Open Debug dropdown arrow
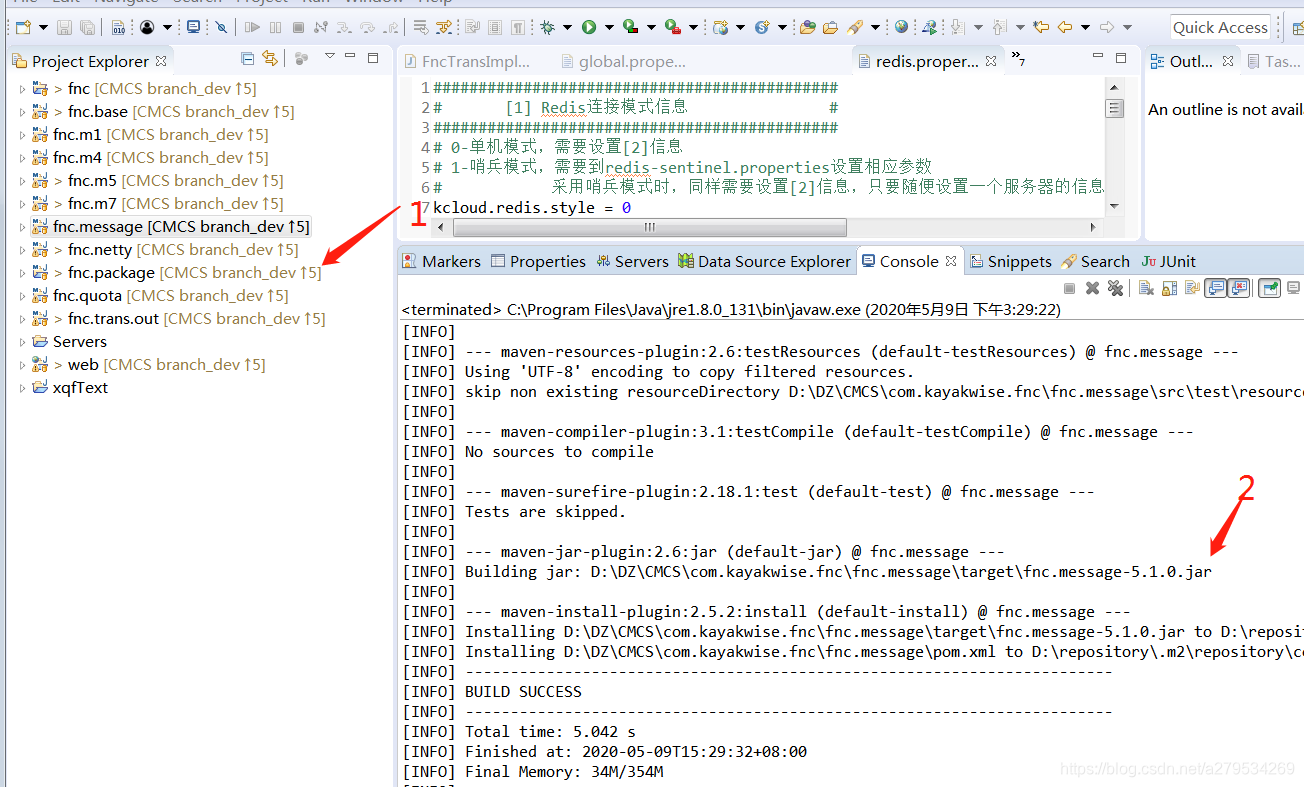The width and height of the screenshot is (1304, 787). pos(567,27)
